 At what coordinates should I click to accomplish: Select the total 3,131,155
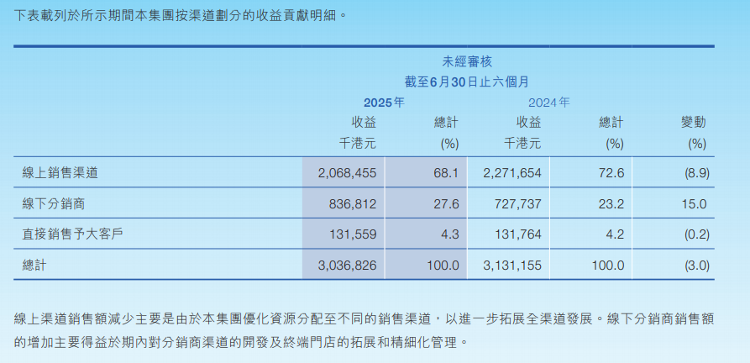tap(511, 265)
